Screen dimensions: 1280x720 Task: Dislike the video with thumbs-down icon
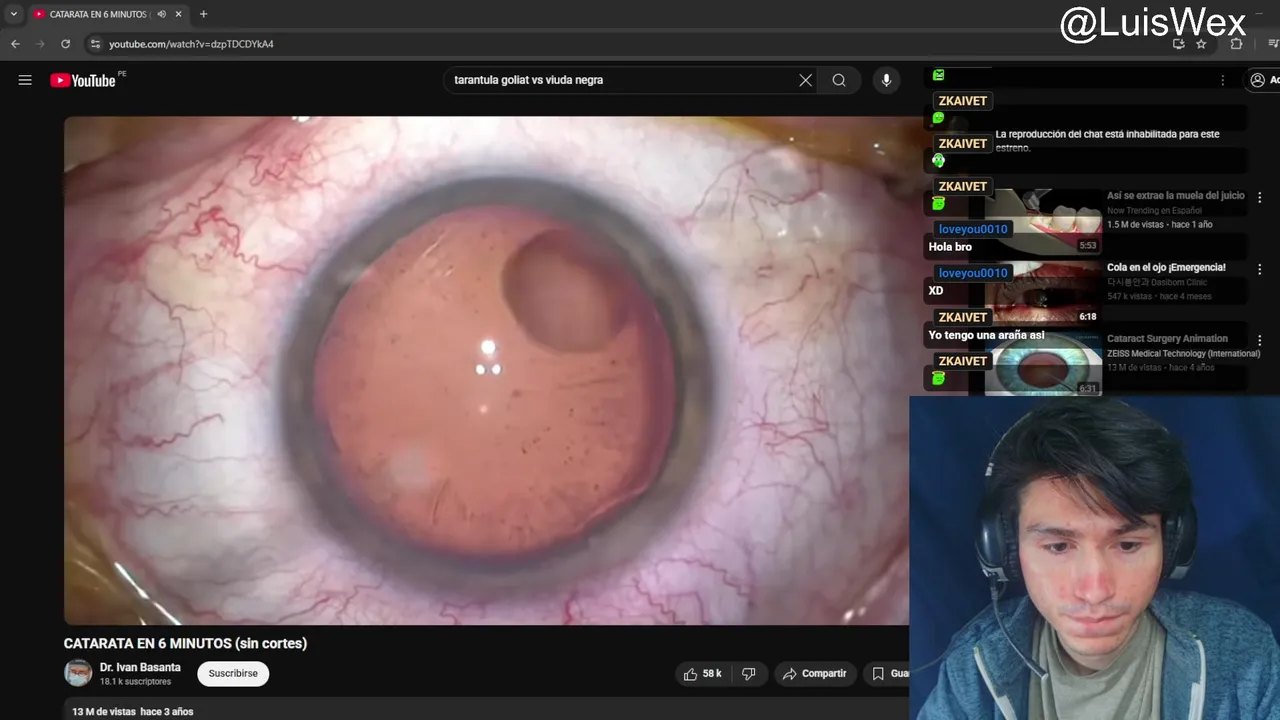pyautogui.click(x=749, y=674)
